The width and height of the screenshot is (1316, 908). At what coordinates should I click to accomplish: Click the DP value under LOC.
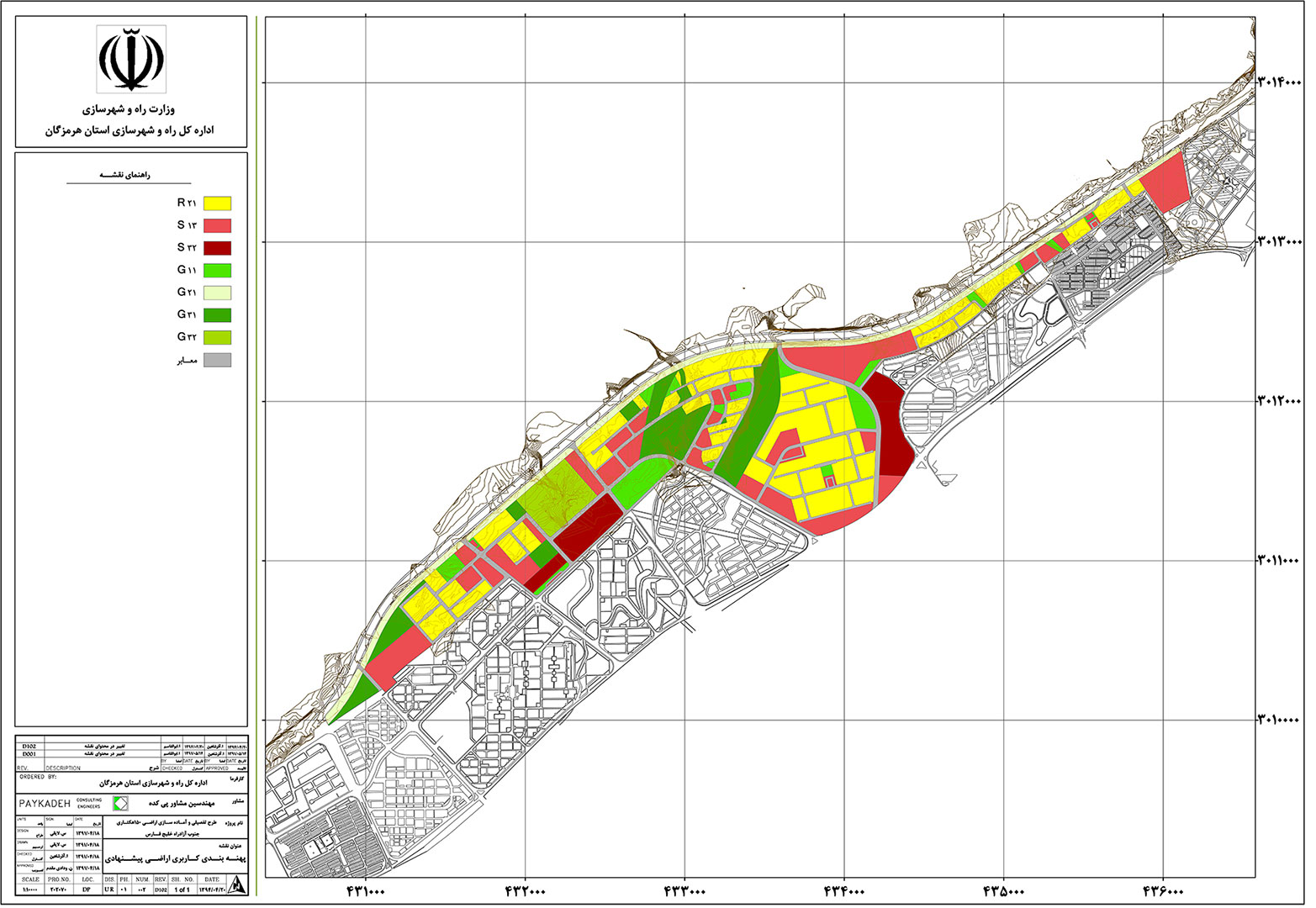pos(87,889)
